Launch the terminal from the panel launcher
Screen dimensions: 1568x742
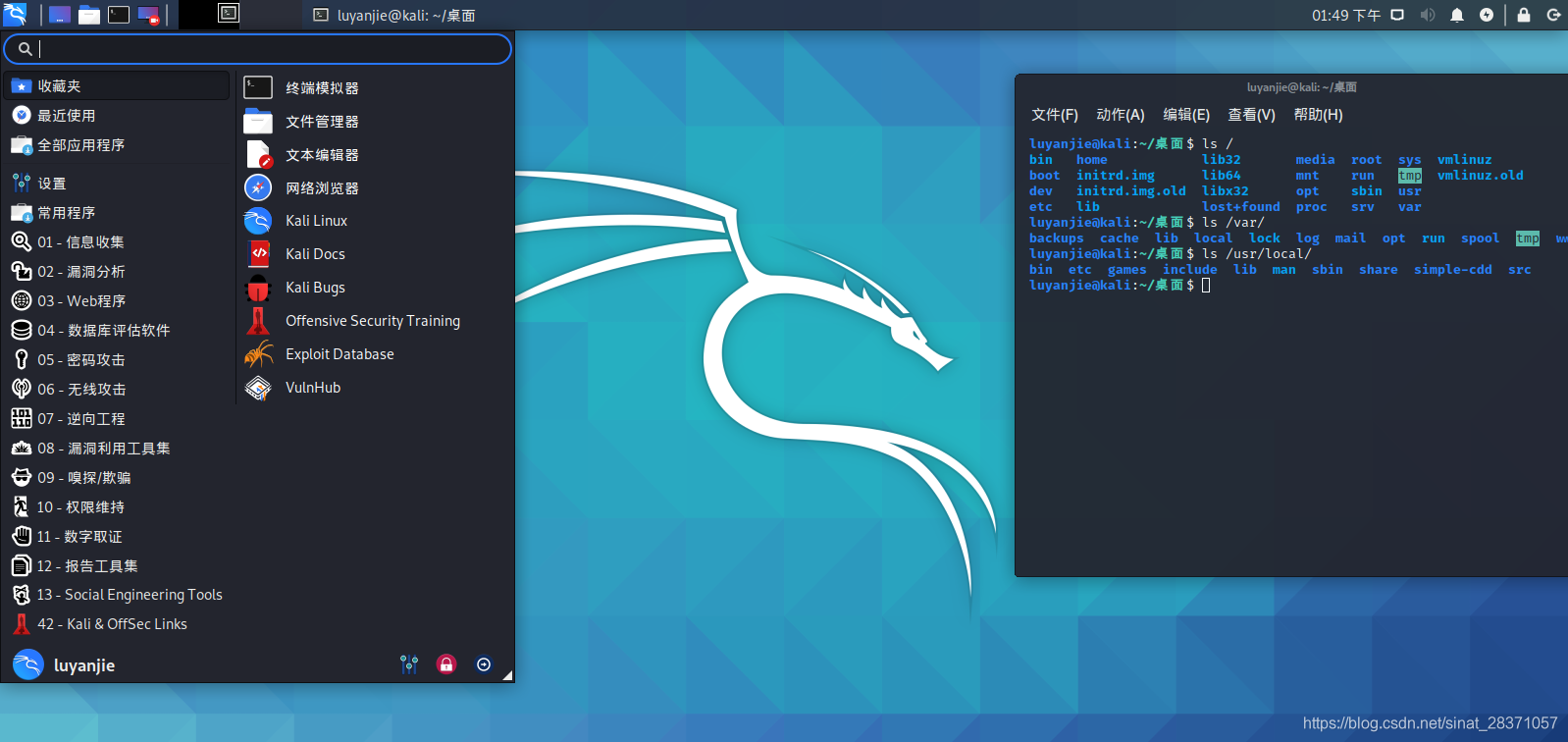119,15
